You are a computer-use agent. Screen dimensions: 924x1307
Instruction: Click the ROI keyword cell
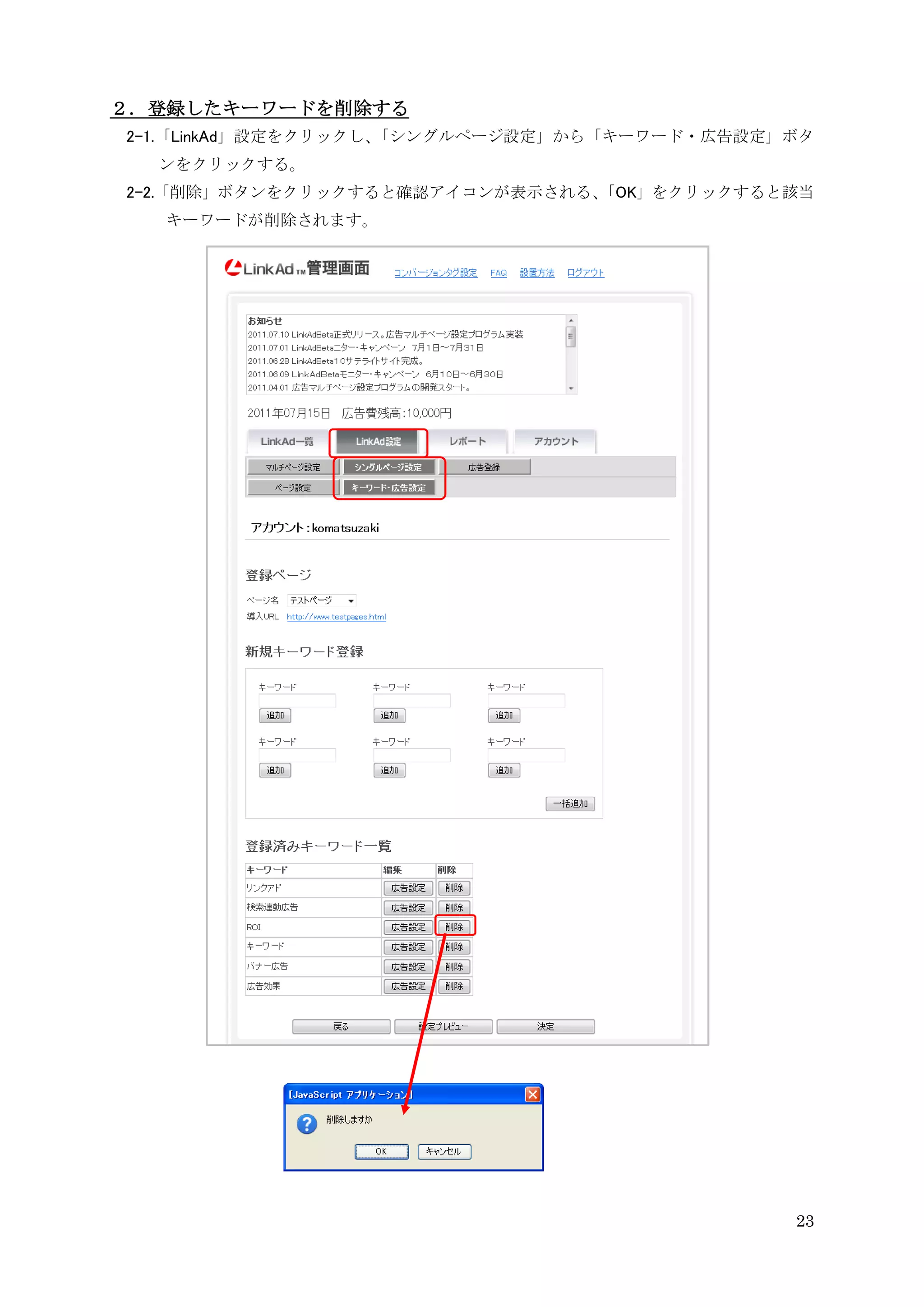click(313, 927)
